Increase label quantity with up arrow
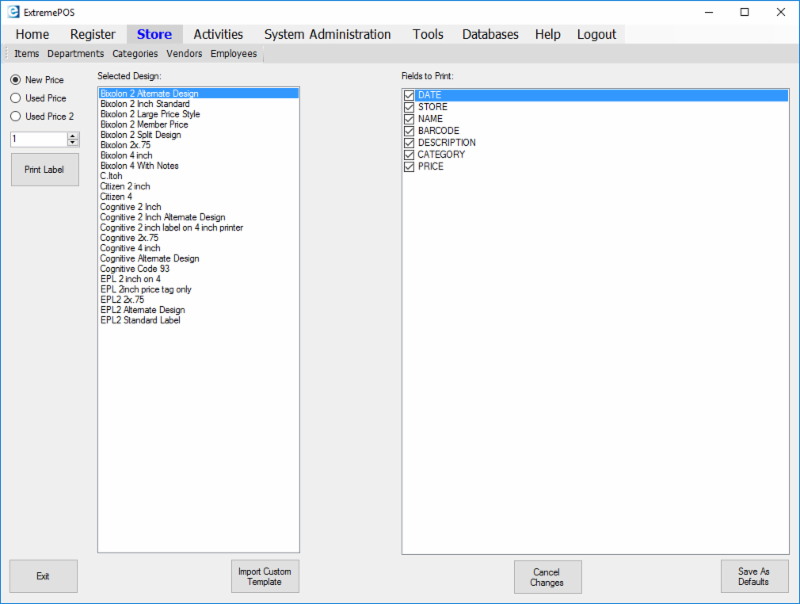The image size is (800, 604). coord(73,136)
